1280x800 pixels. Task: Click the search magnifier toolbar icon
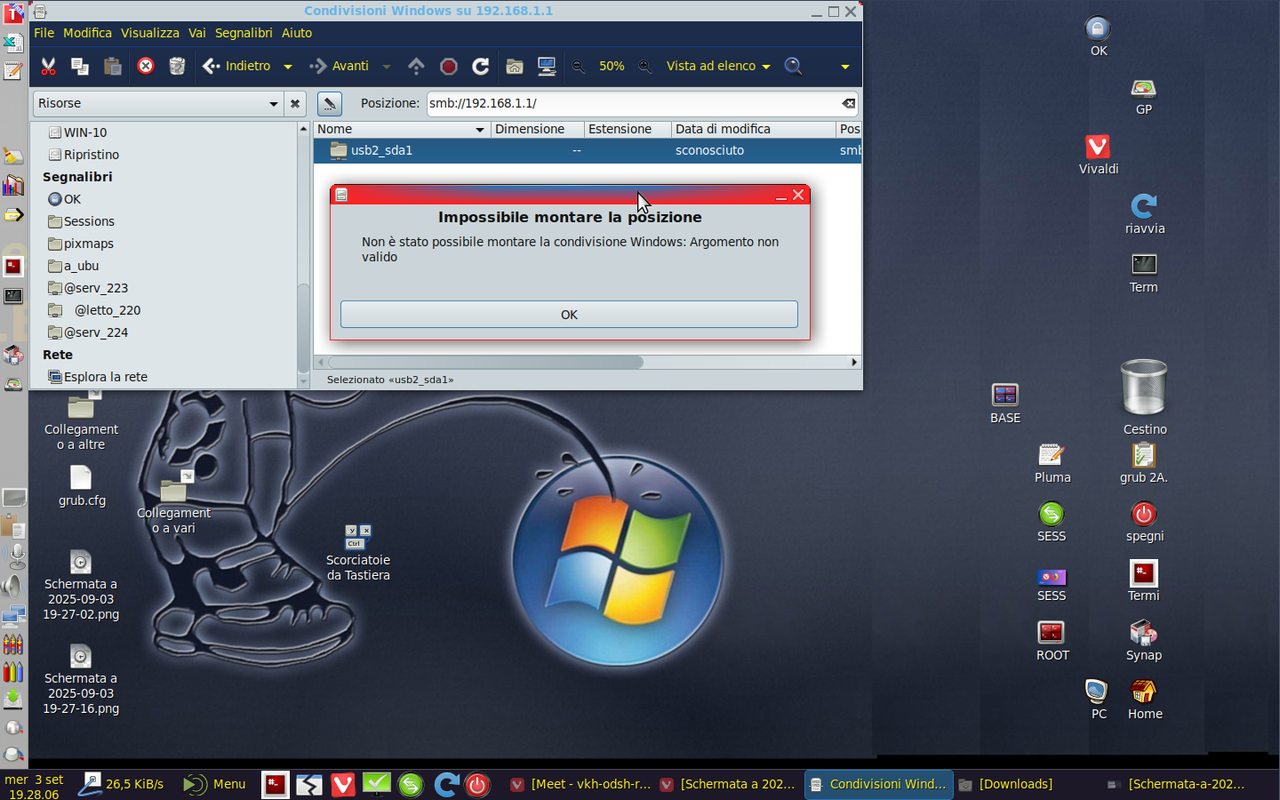(x=793, y=66)
